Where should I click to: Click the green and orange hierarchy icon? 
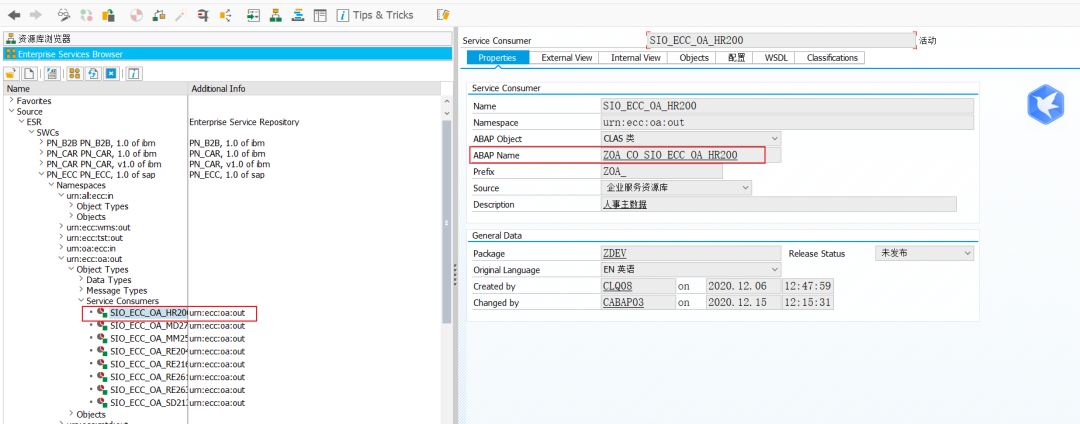[276, 14]
